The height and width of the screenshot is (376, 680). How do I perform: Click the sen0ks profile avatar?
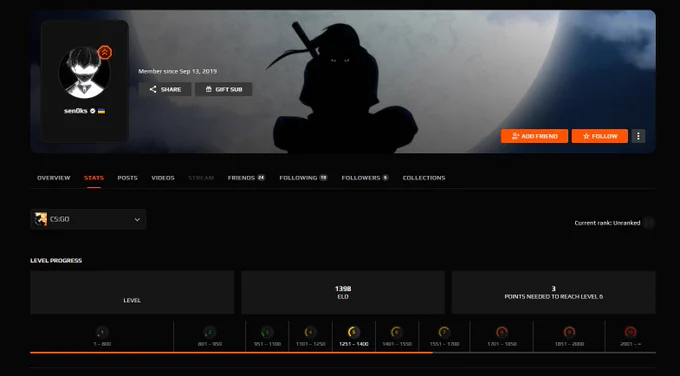84,73
